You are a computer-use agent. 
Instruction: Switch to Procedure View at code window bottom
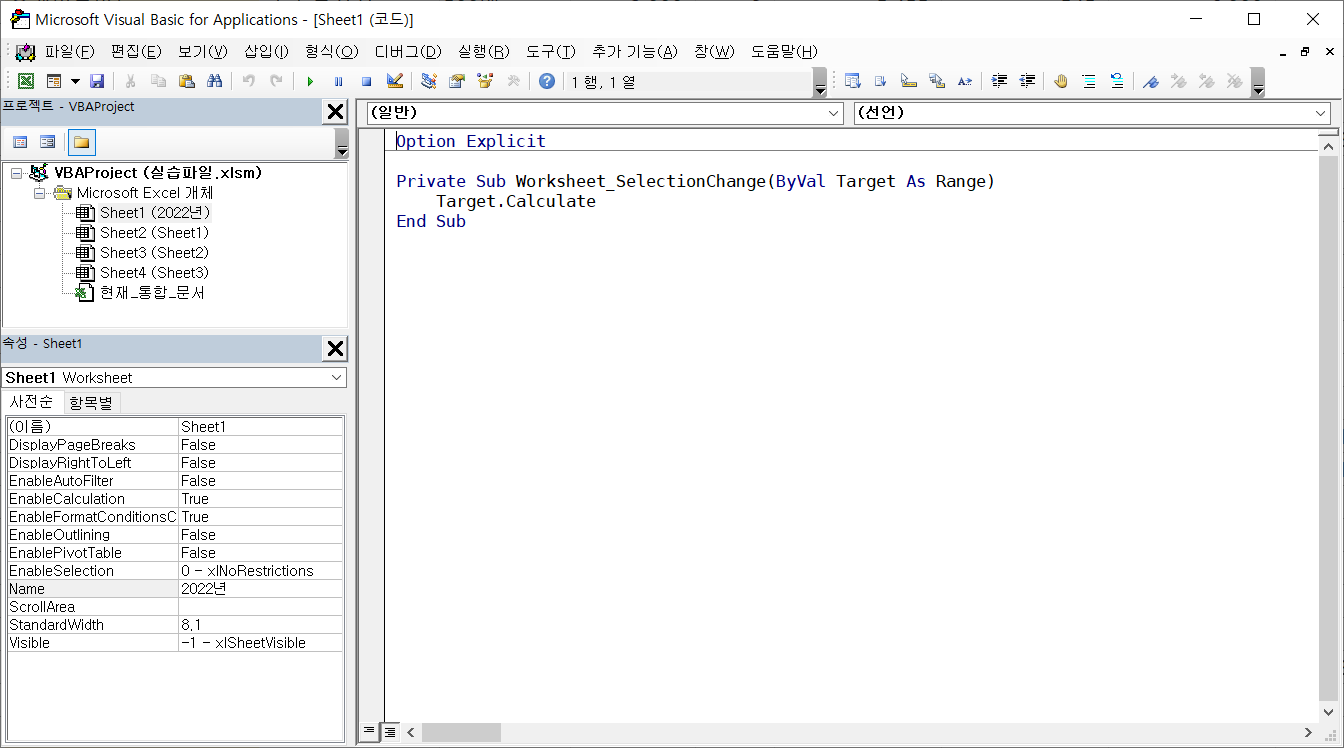369,732
